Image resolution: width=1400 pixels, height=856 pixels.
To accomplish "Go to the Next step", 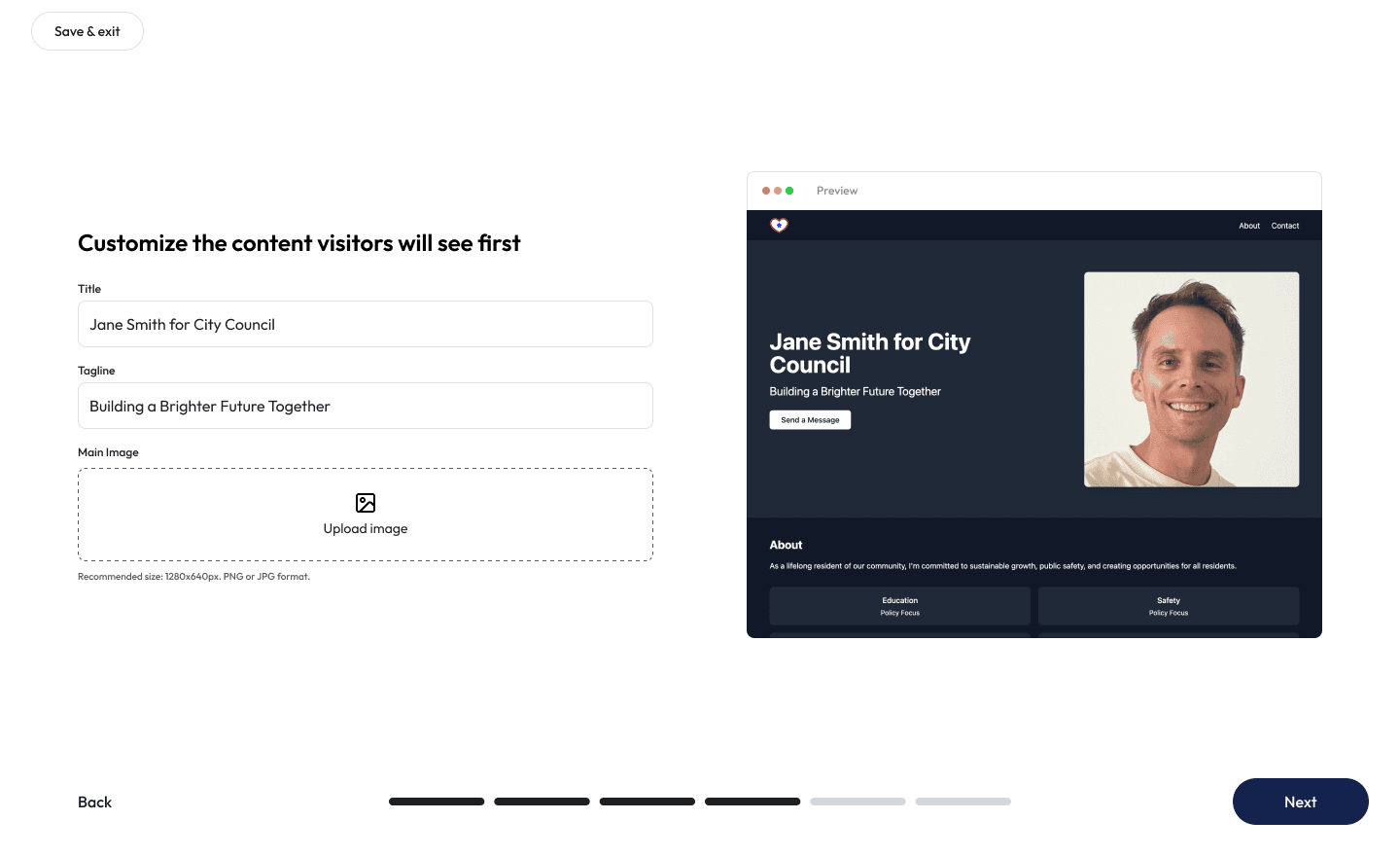I will 1300,802.
